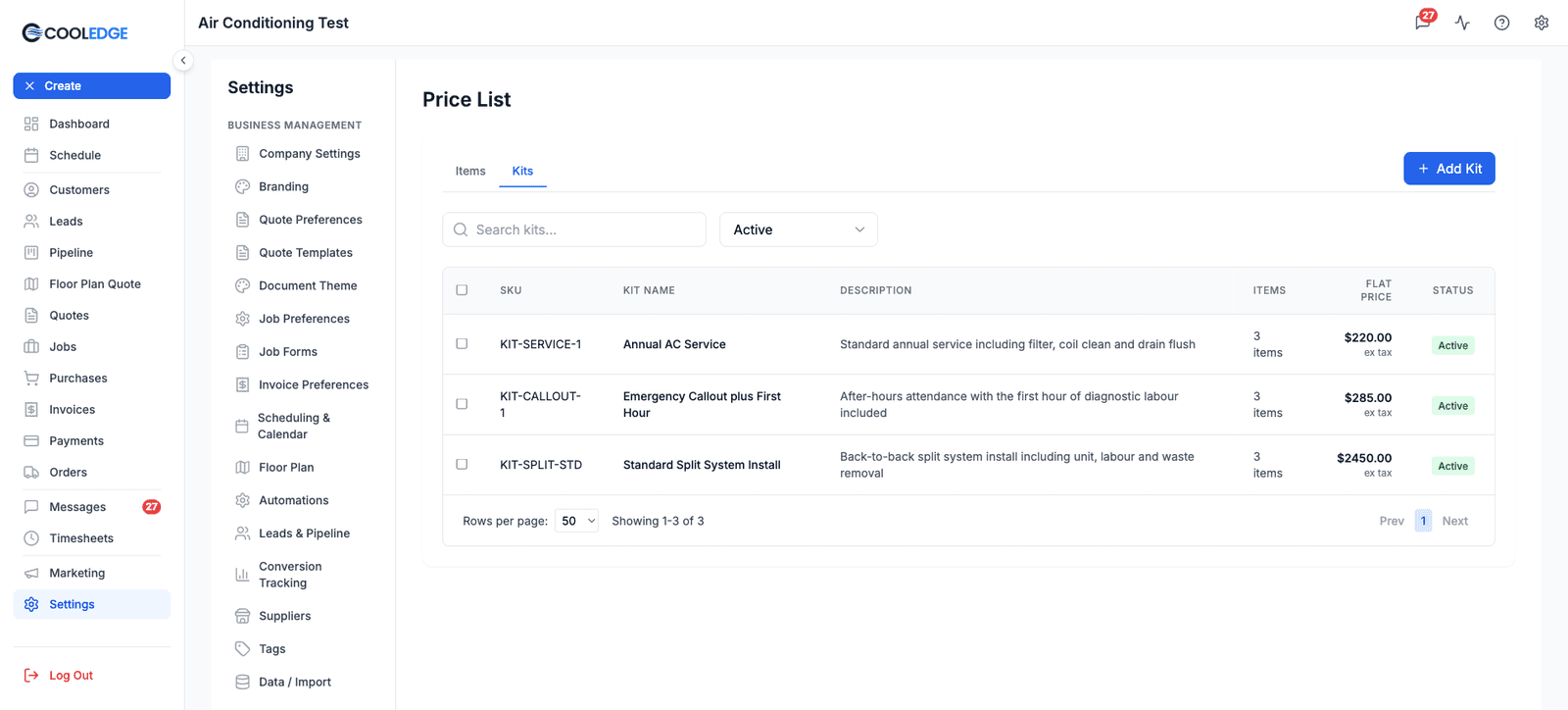Open Floor Plan Quote in sidebar

tap(92, 283)
